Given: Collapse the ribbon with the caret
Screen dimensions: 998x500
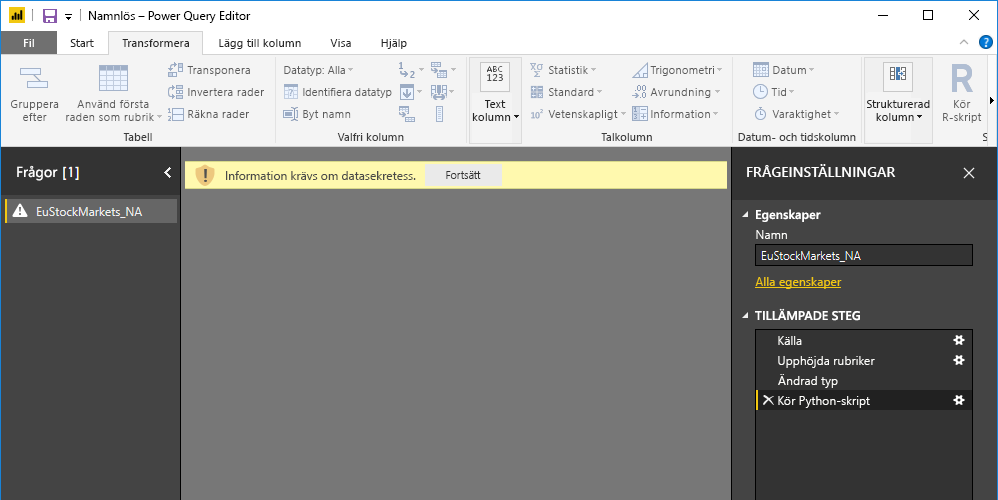Looking at the screenshot, I should pyautogui.click(x=964, y=43).
